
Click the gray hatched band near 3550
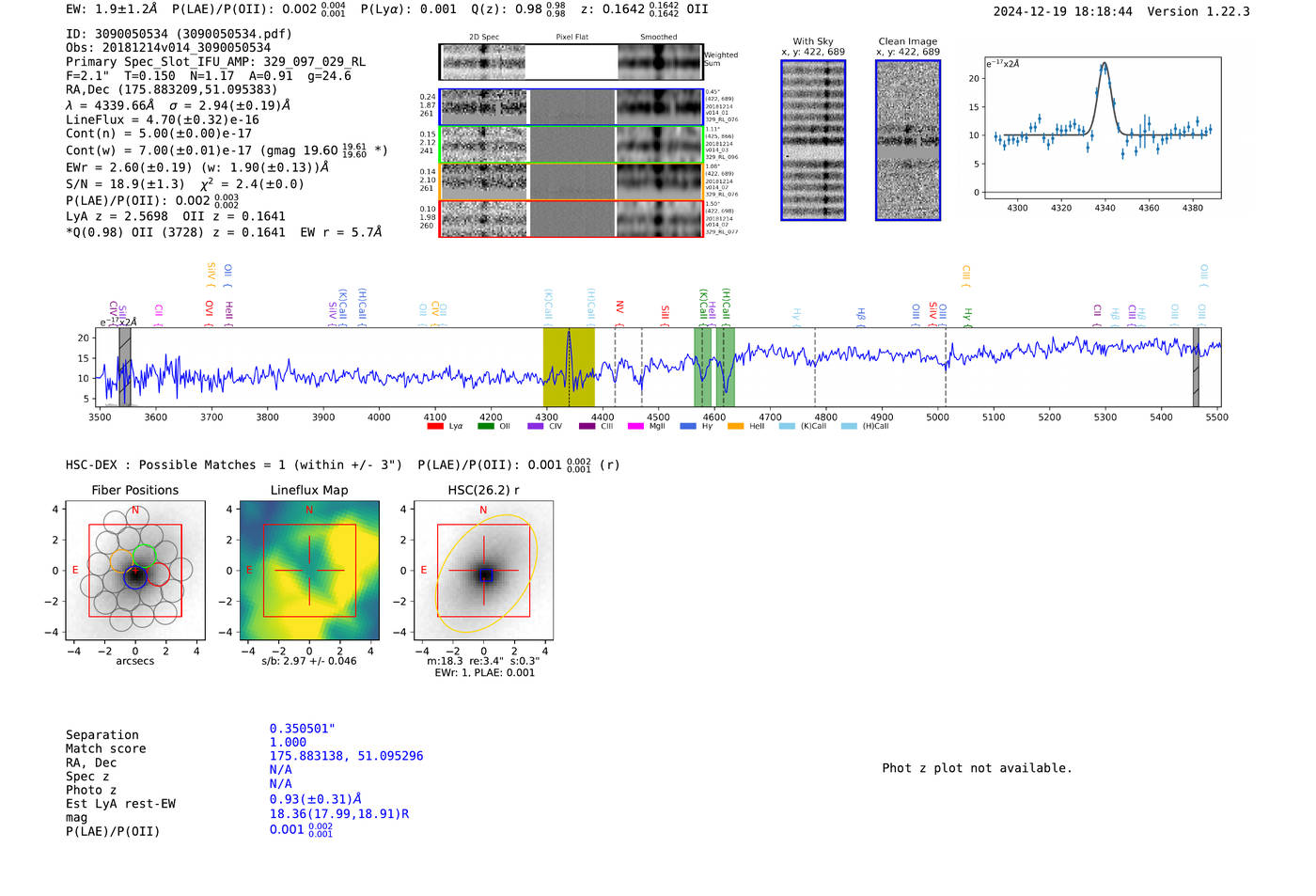pyautogui.click(x=125, y=367)
